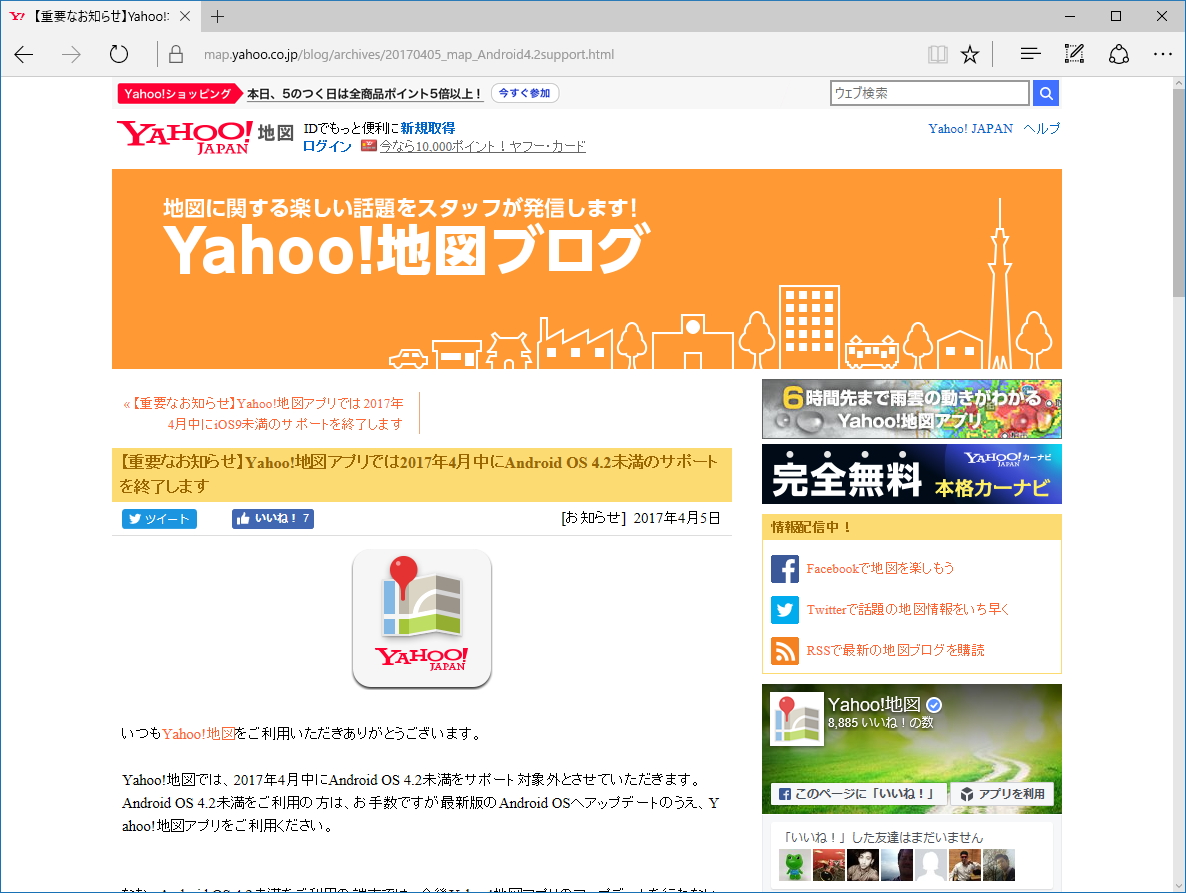The image size is (1186, 893).
Task: Open a new browser tab
Action: pyautogui.click(x=217, y=16)
